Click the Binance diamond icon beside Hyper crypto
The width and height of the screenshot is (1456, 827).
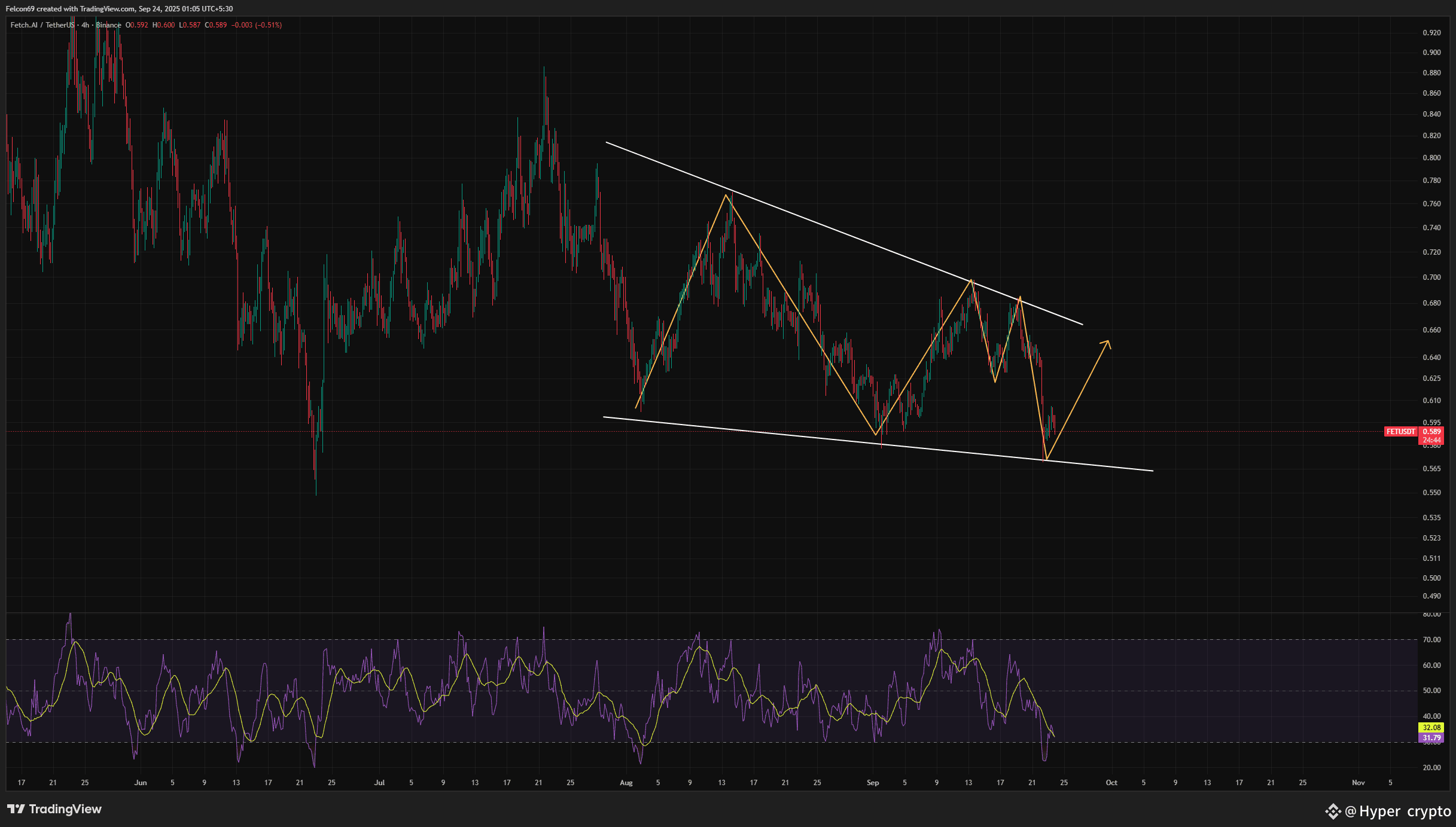pos(1333,811)
